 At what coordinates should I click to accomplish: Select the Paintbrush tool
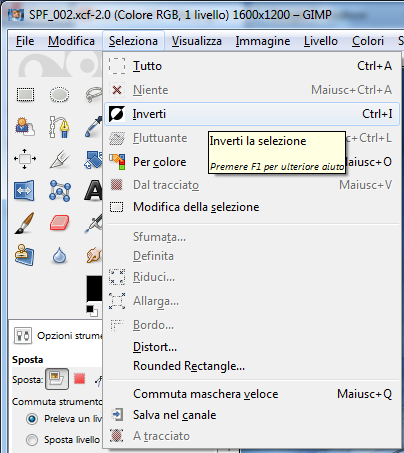(25, 223)
